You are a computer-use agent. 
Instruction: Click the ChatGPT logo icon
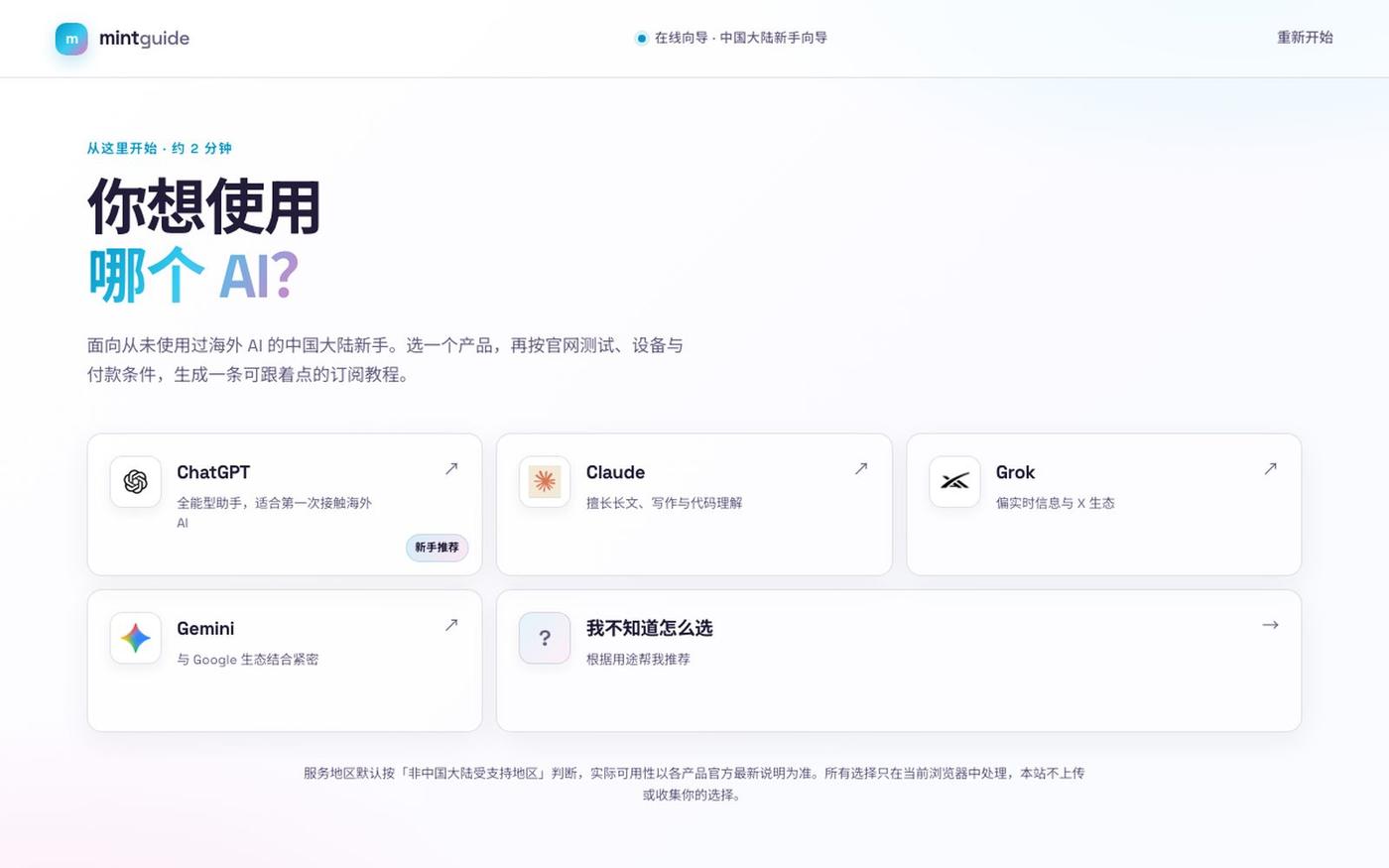(136, 482)
